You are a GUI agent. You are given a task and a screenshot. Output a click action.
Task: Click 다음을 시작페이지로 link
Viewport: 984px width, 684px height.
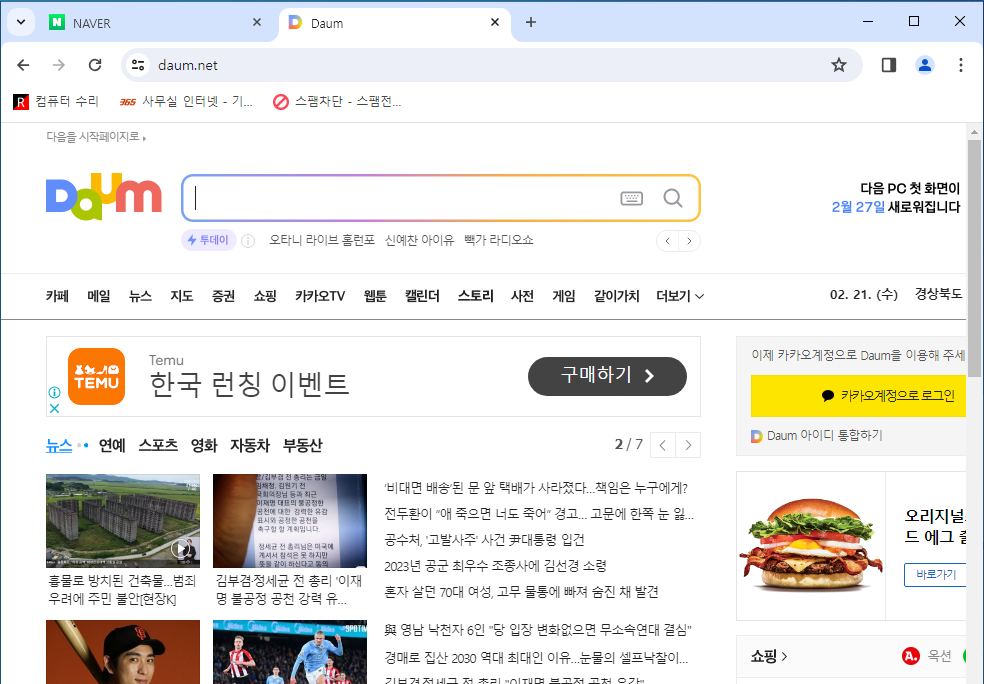coord(95,137)
